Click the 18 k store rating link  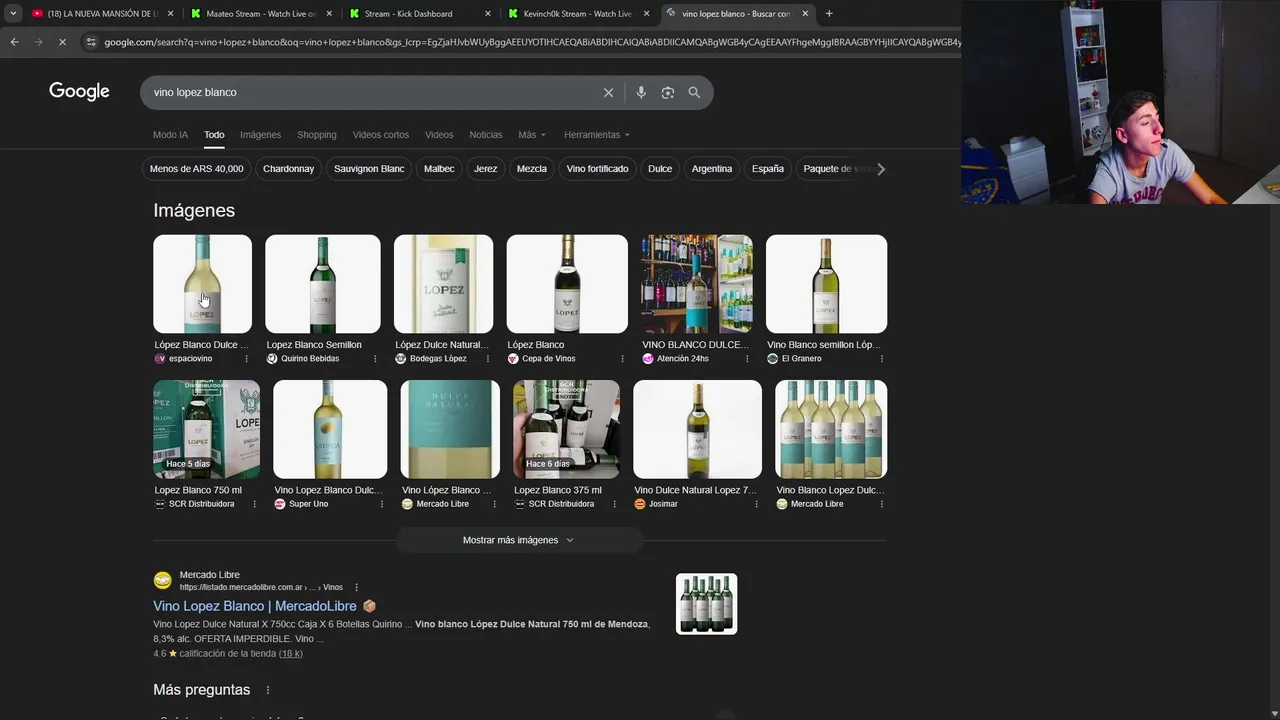291,654
